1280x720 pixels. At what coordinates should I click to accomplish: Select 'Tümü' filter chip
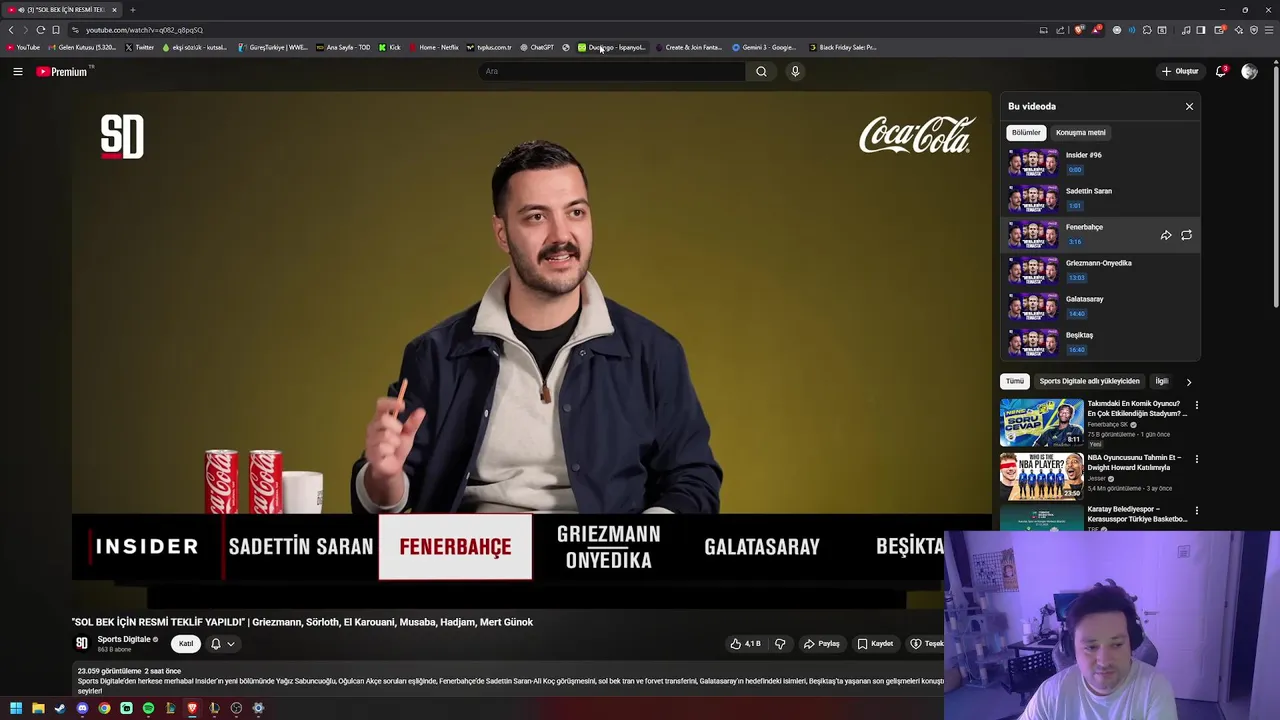1015,381
